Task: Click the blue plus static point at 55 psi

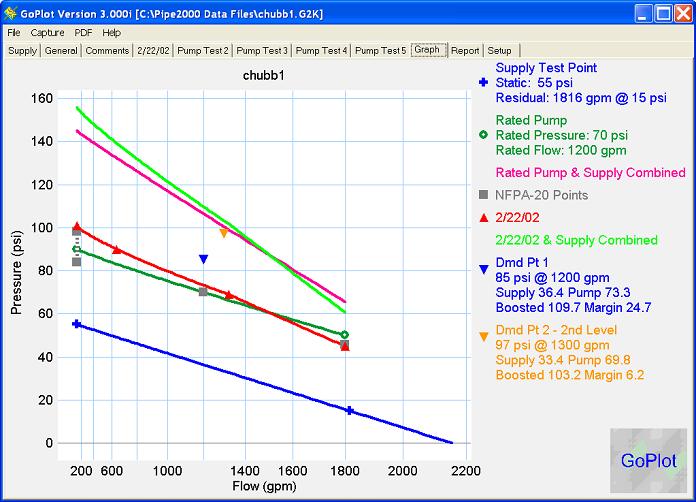Action: [x=76, y=324]
